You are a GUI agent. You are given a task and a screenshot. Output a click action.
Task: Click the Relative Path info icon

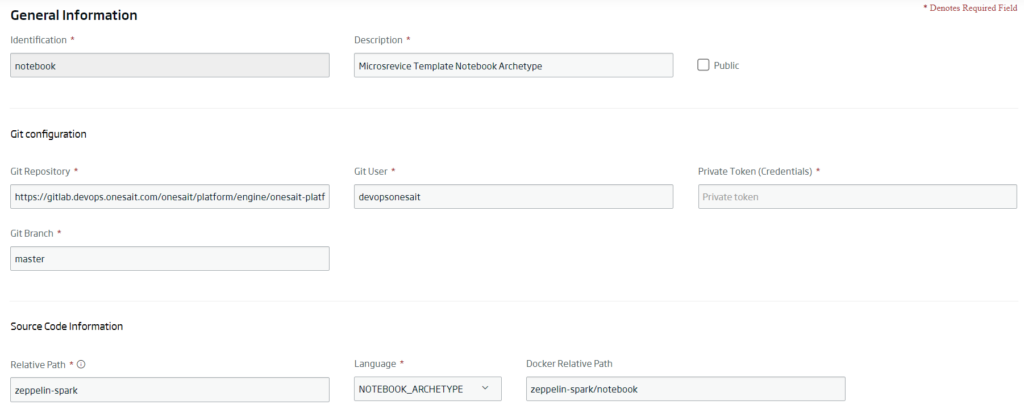(x=81, y=365)
